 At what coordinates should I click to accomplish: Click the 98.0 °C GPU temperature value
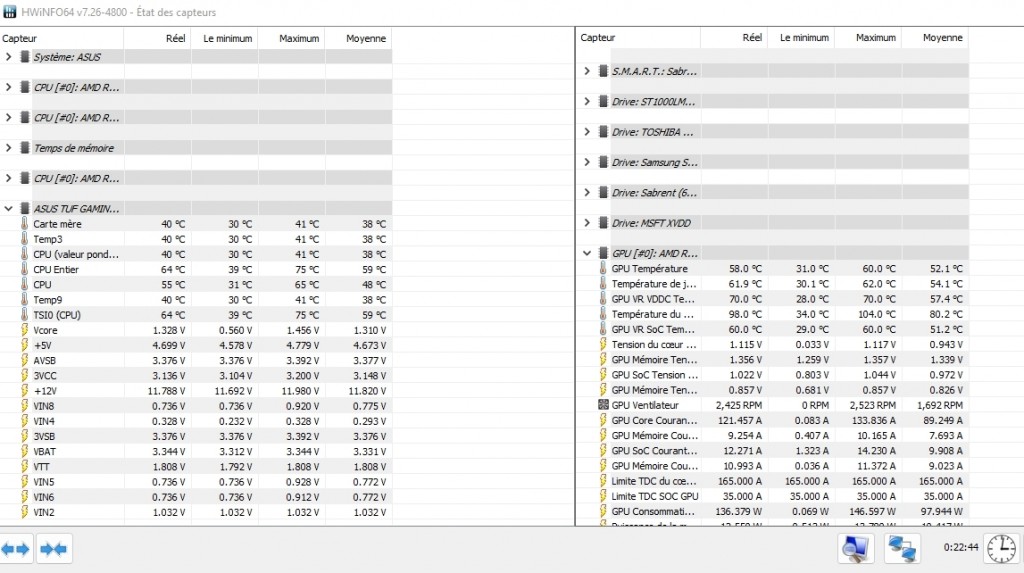click(x=745, y=314)
